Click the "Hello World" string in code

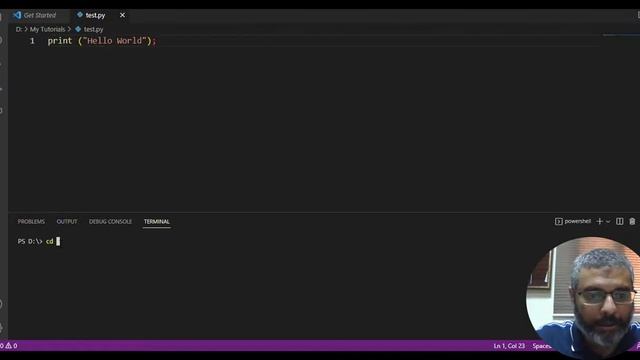point(115,41)
